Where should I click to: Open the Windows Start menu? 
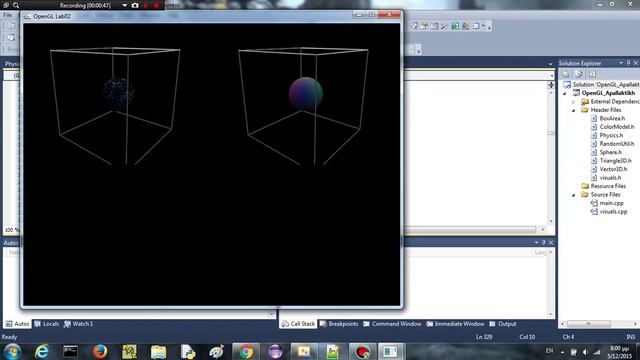[x=12, y=351]
